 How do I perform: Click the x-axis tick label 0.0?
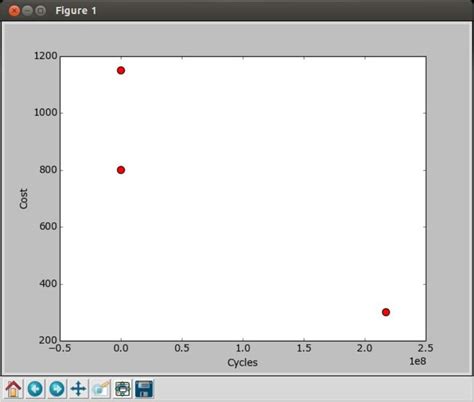[121, 348]
